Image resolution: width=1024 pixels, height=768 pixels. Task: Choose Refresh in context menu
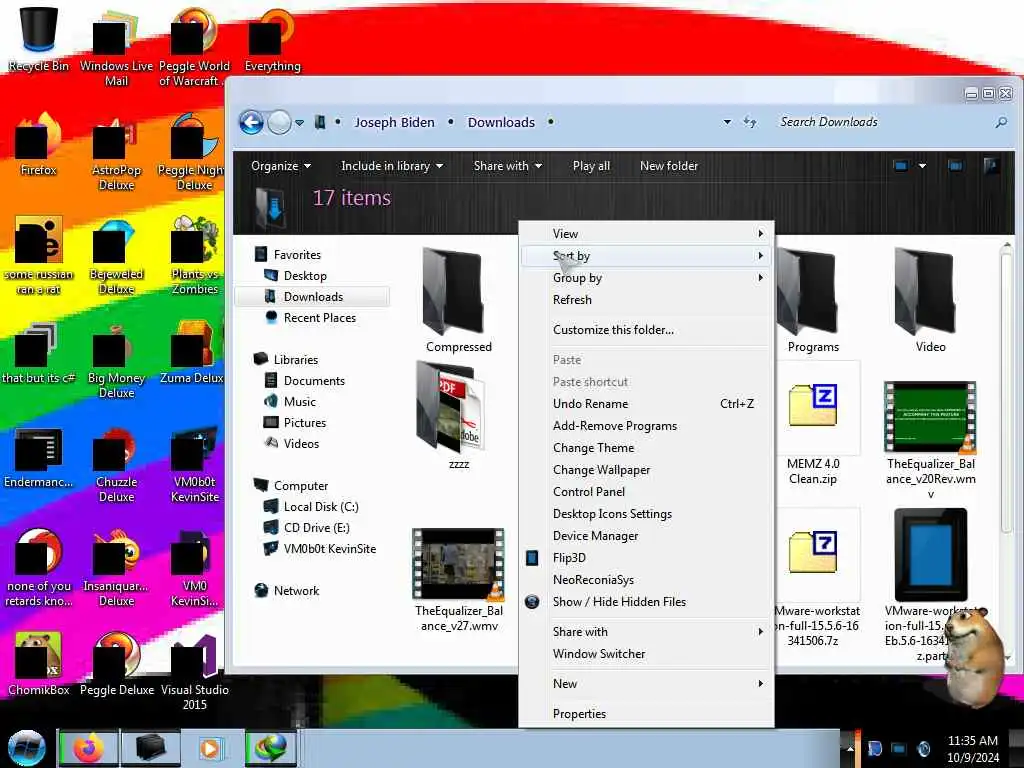pos(647,300)
